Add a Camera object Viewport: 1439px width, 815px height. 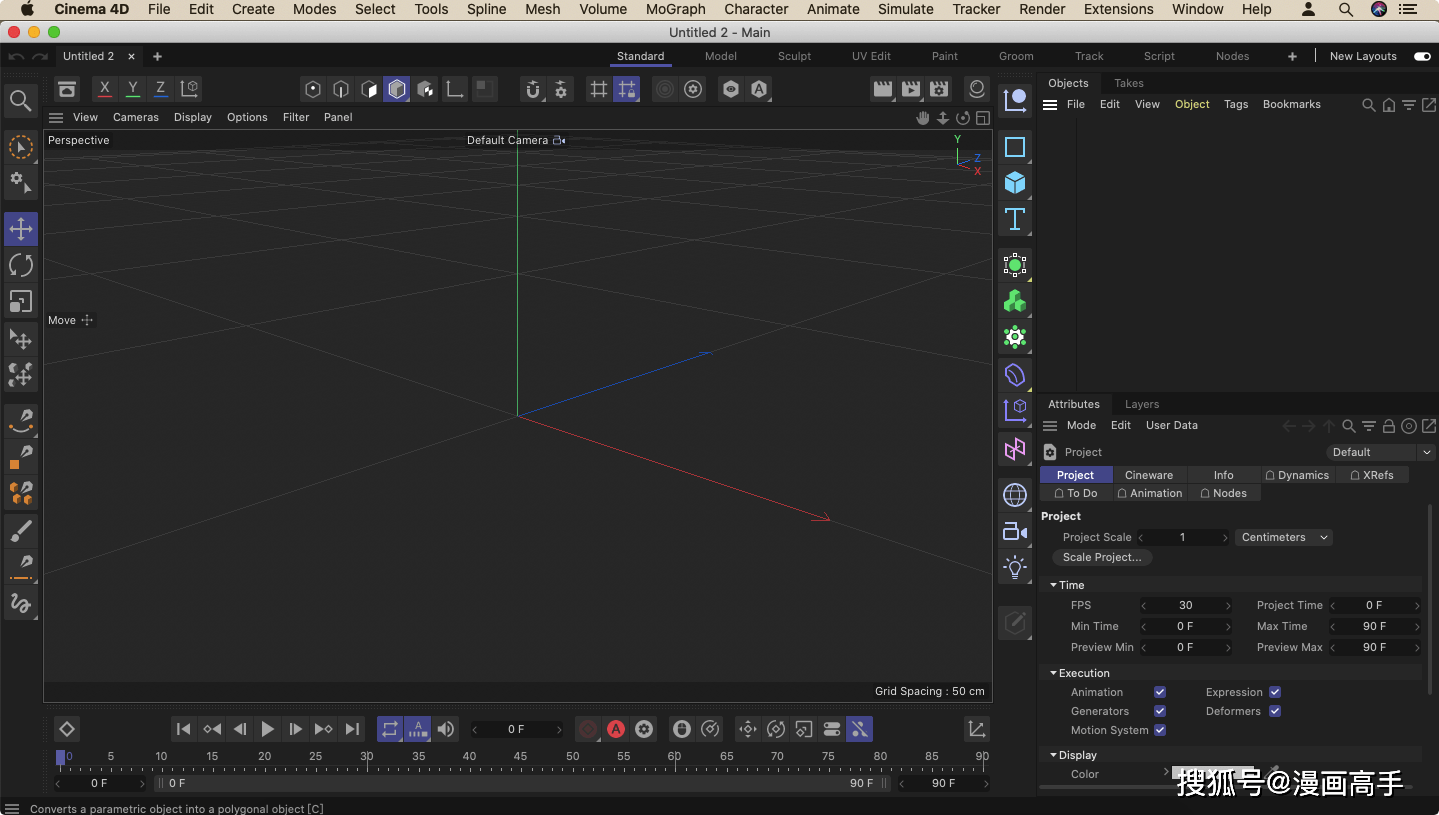[x=1015, y=531]
